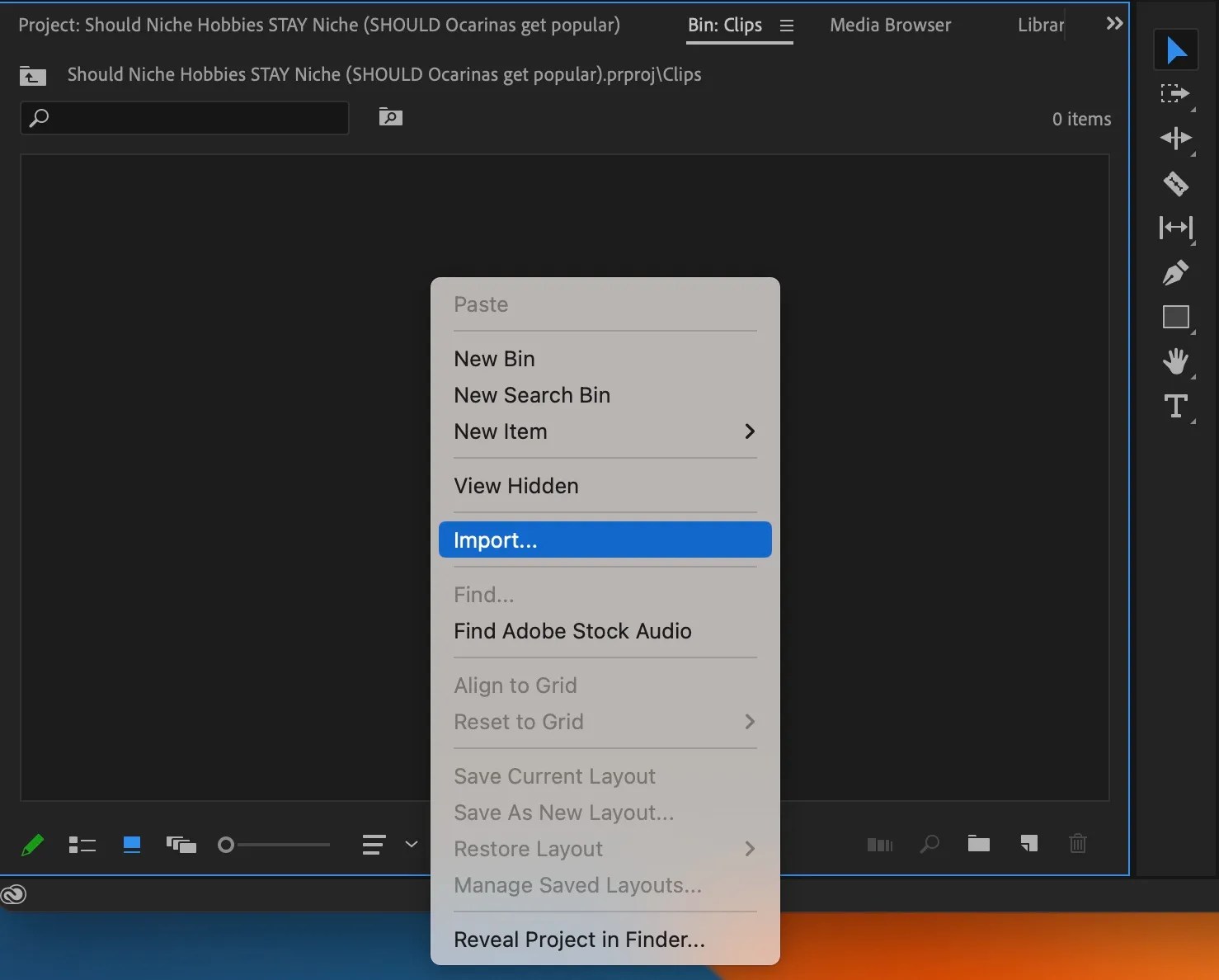
Task: Switch to the Media Browser tab
Action: pyautogui.click(x=890, y=25)
